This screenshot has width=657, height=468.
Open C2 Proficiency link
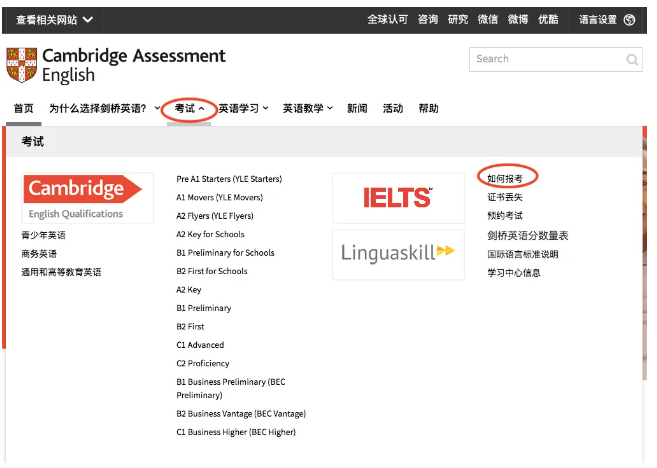pos(203,363)
